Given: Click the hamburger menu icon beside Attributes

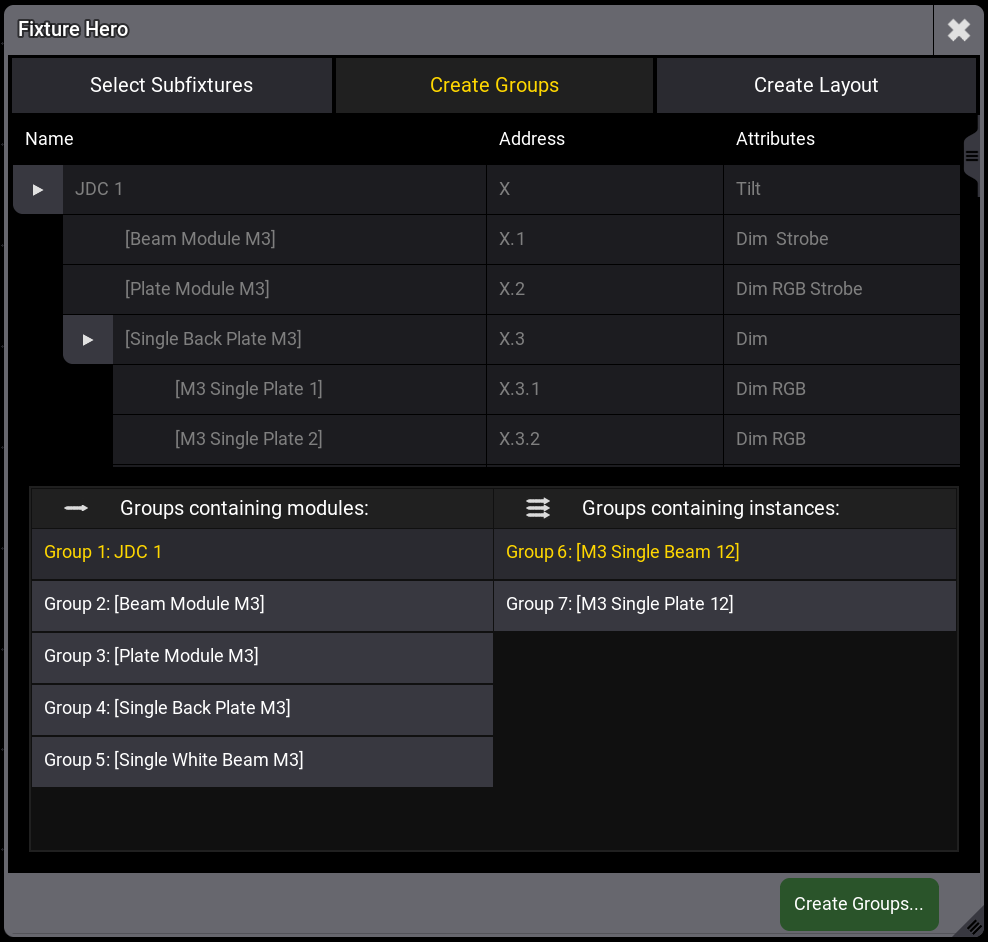Looking at the screenshot, I should pyautogui.click(x=971, y=156).
